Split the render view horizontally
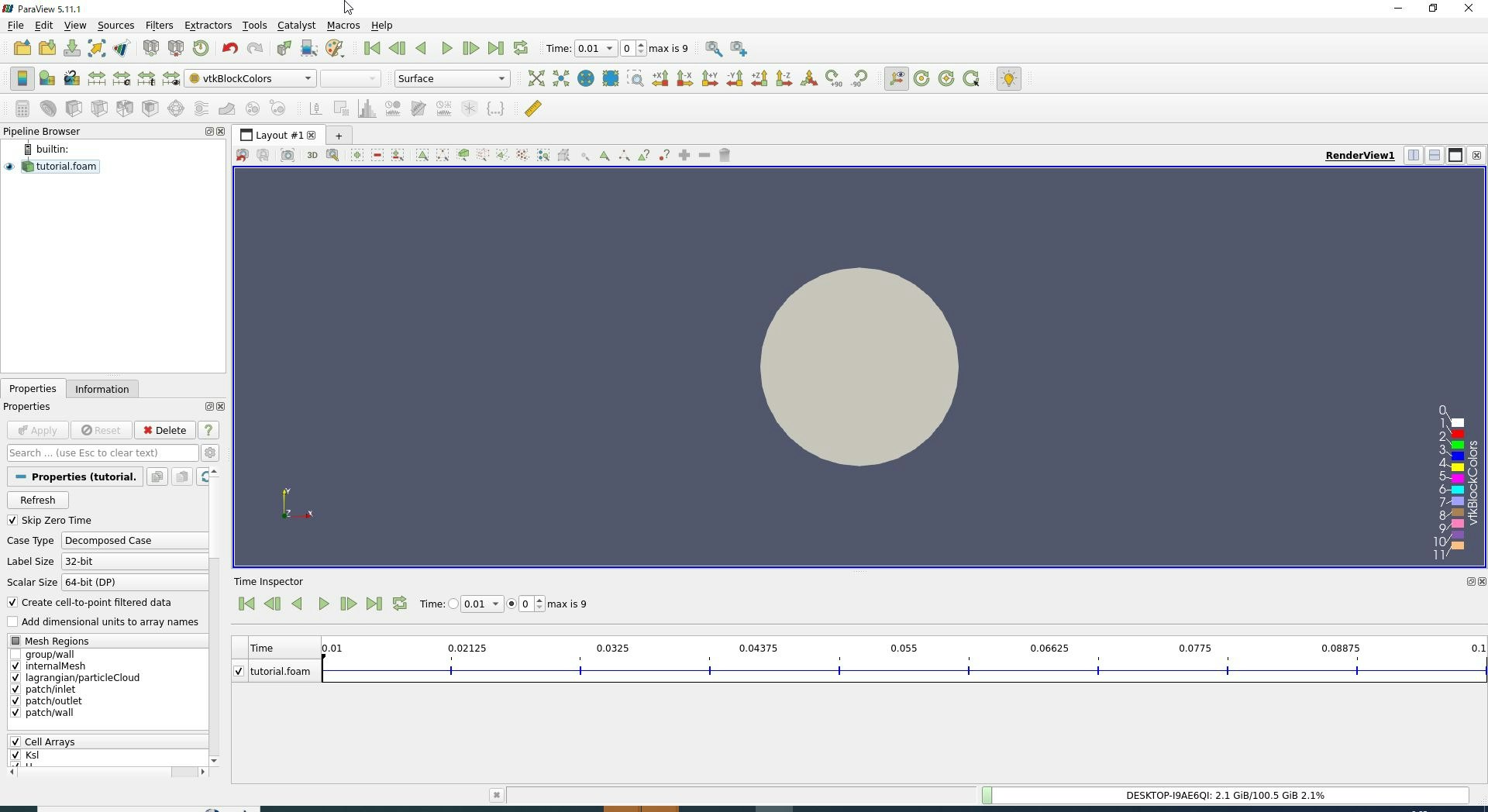Image resolution: width=1488 pixels, height=812 pixels. [x=1413, y=156]
